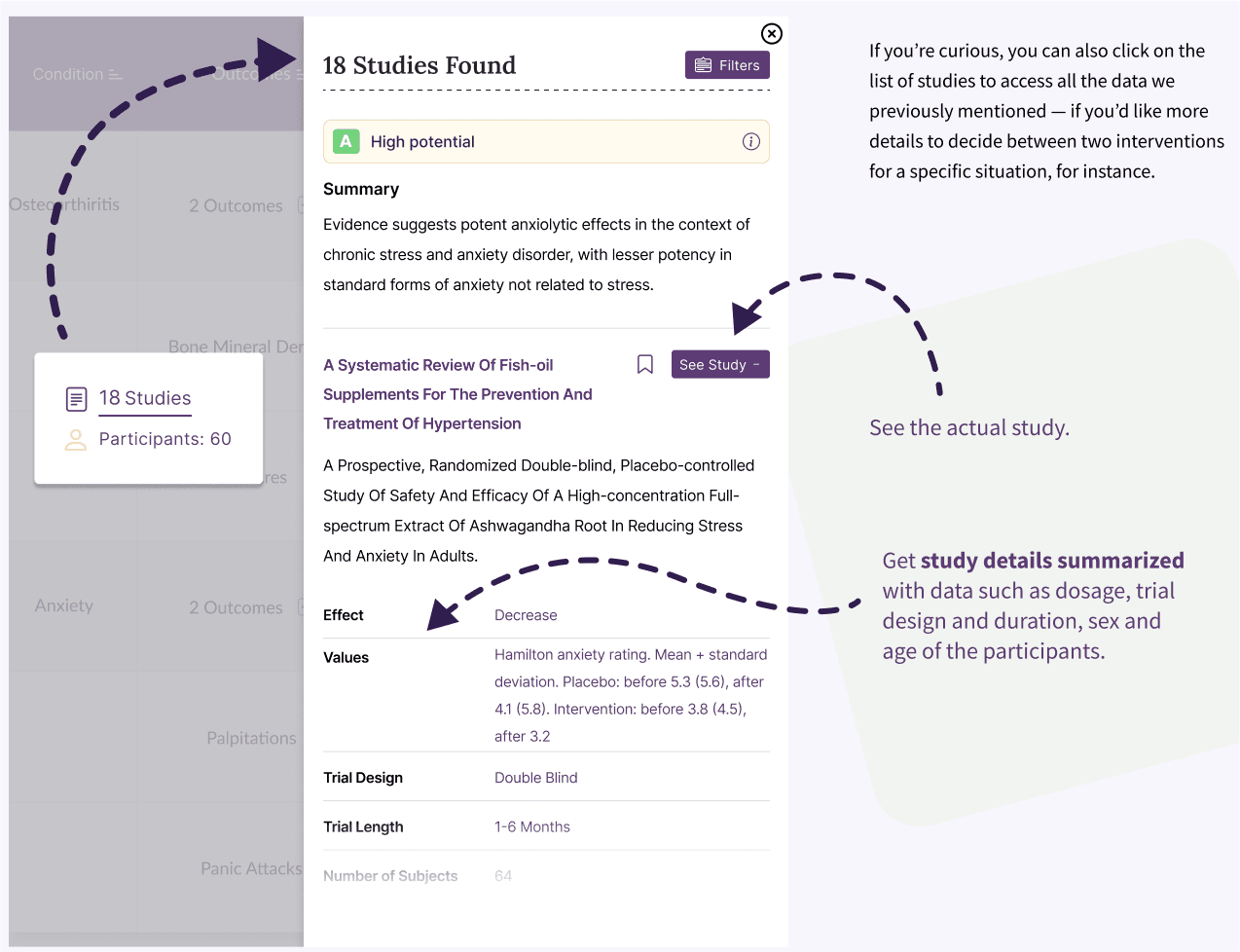Close the studies panel with the X icon
The width and height of the screenshot is (1240, 952).
click(x=772, y=34)
